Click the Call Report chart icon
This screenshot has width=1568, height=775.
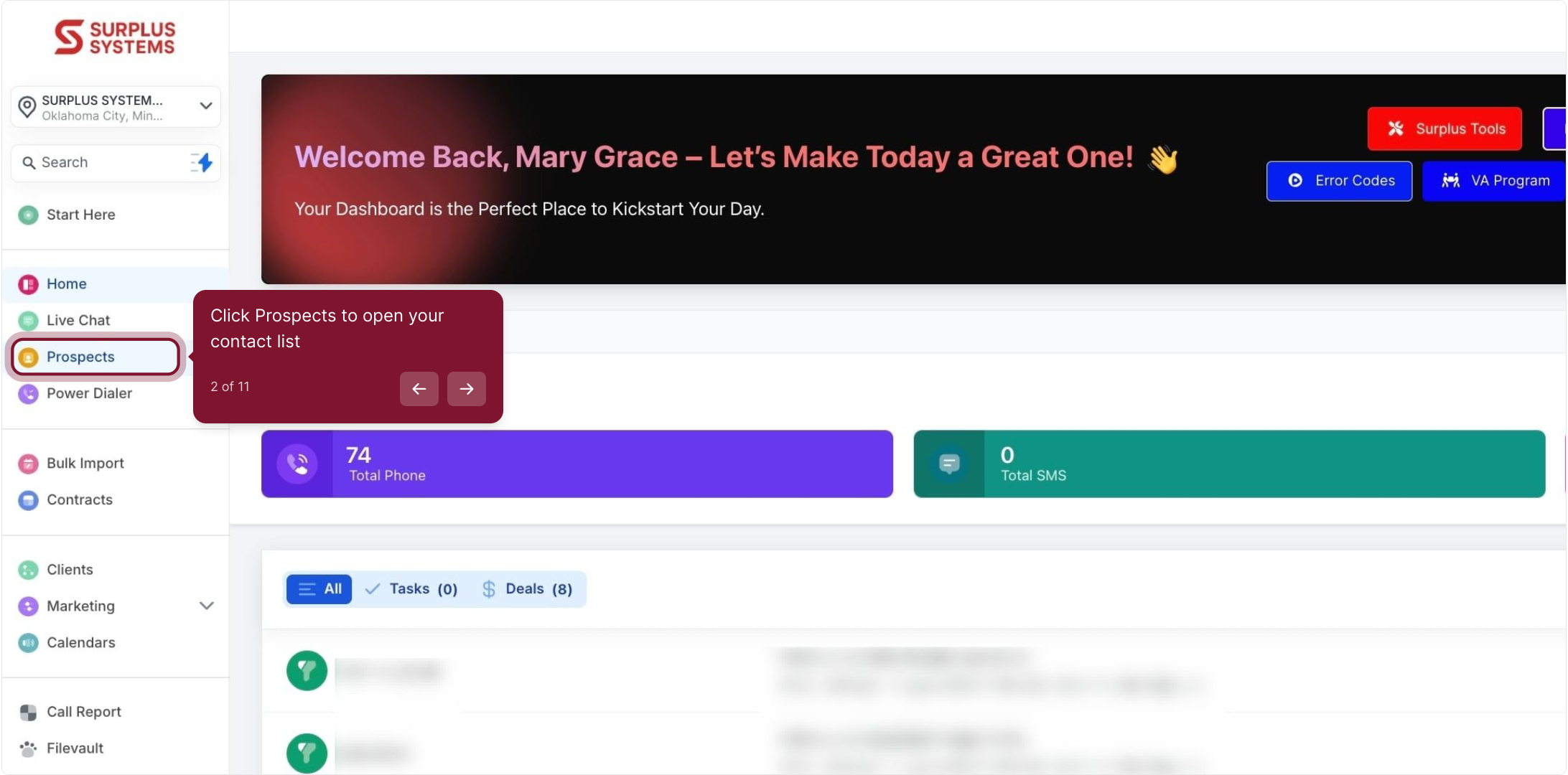pos(28,712)
